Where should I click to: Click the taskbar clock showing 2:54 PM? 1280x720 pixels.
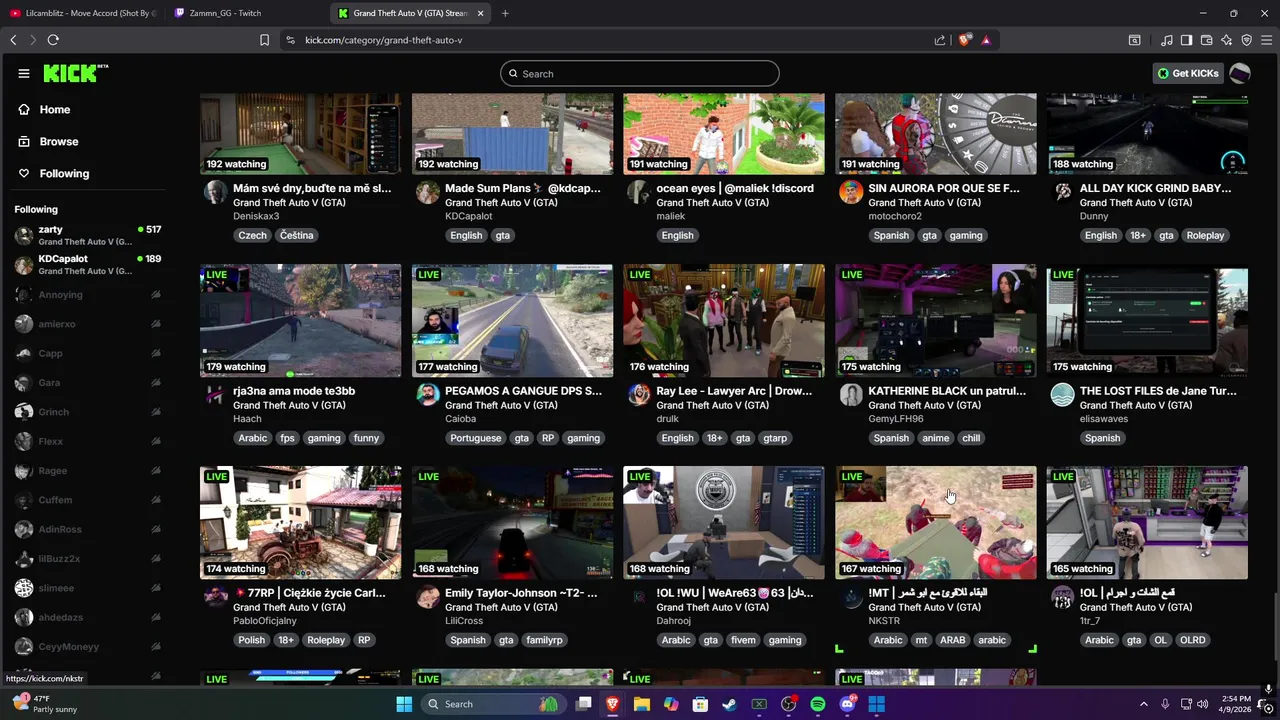(x=1235, y=704)
